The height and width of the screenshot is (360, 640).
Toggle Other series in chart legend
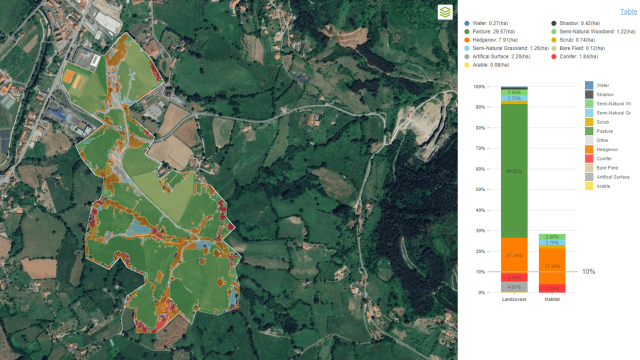[597, 140]
